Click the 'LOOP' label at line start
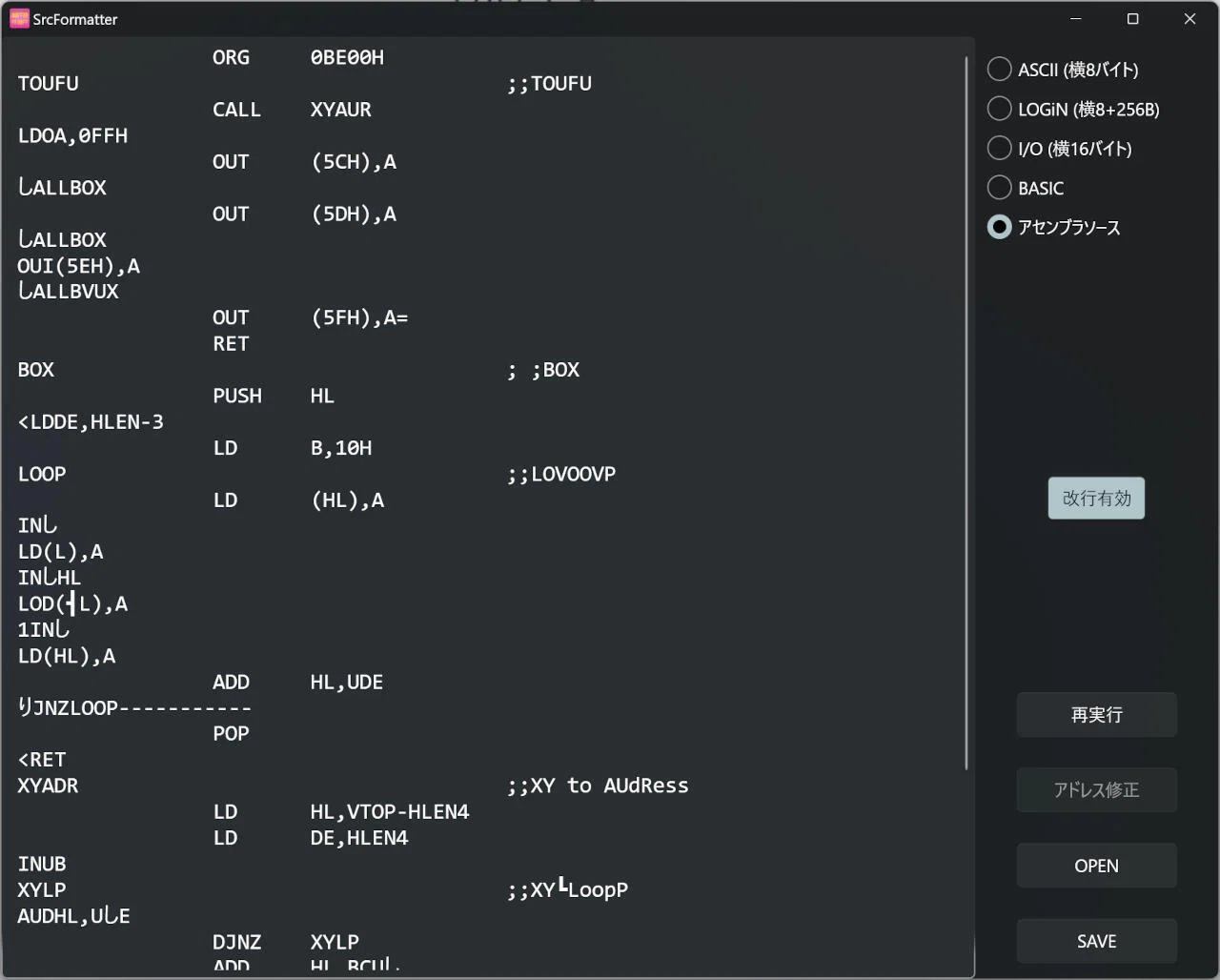Screen dimensions: 1220x980 (x=42, y=474)
